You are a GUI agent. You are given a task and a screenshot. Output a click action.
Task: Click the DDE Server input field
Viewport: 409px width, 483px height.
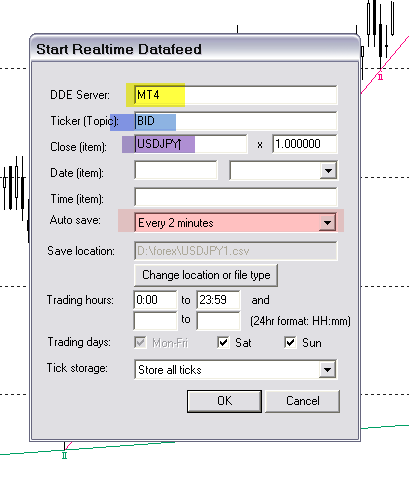[236, 95]
